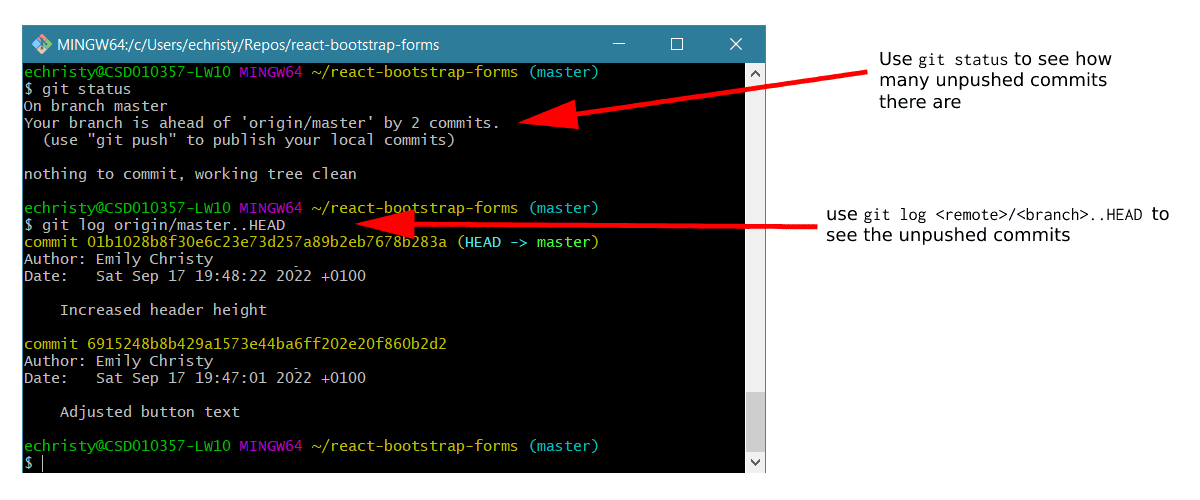
Task: Minimize the MINGW64 terminal window
Action: (x=619, y=44)
